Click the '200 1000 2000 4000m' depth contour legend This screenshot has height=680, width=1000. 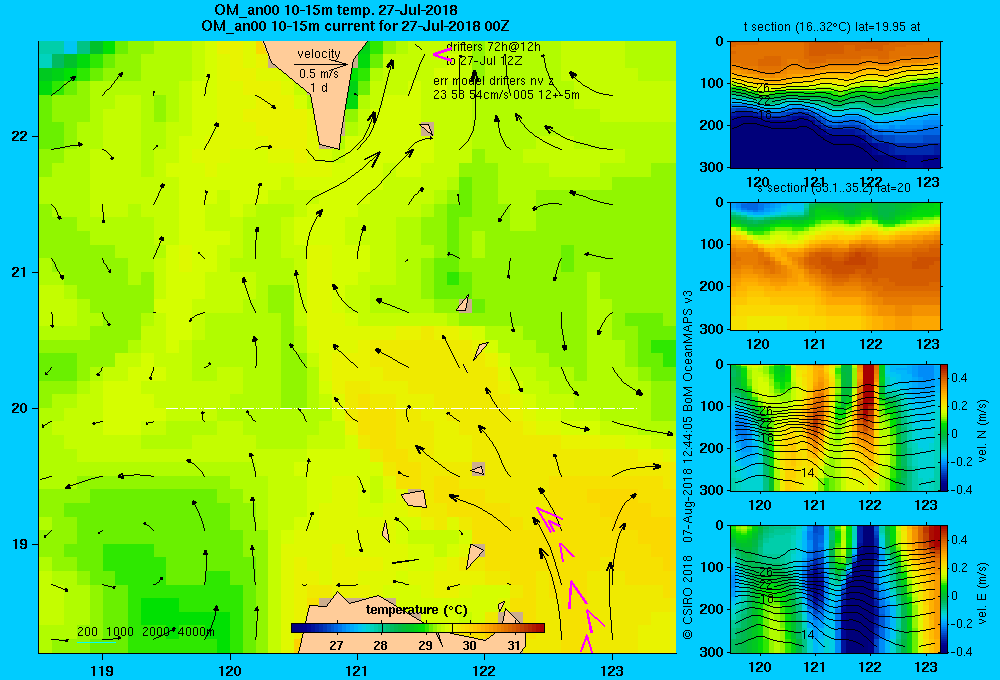[x=146, y=632]
